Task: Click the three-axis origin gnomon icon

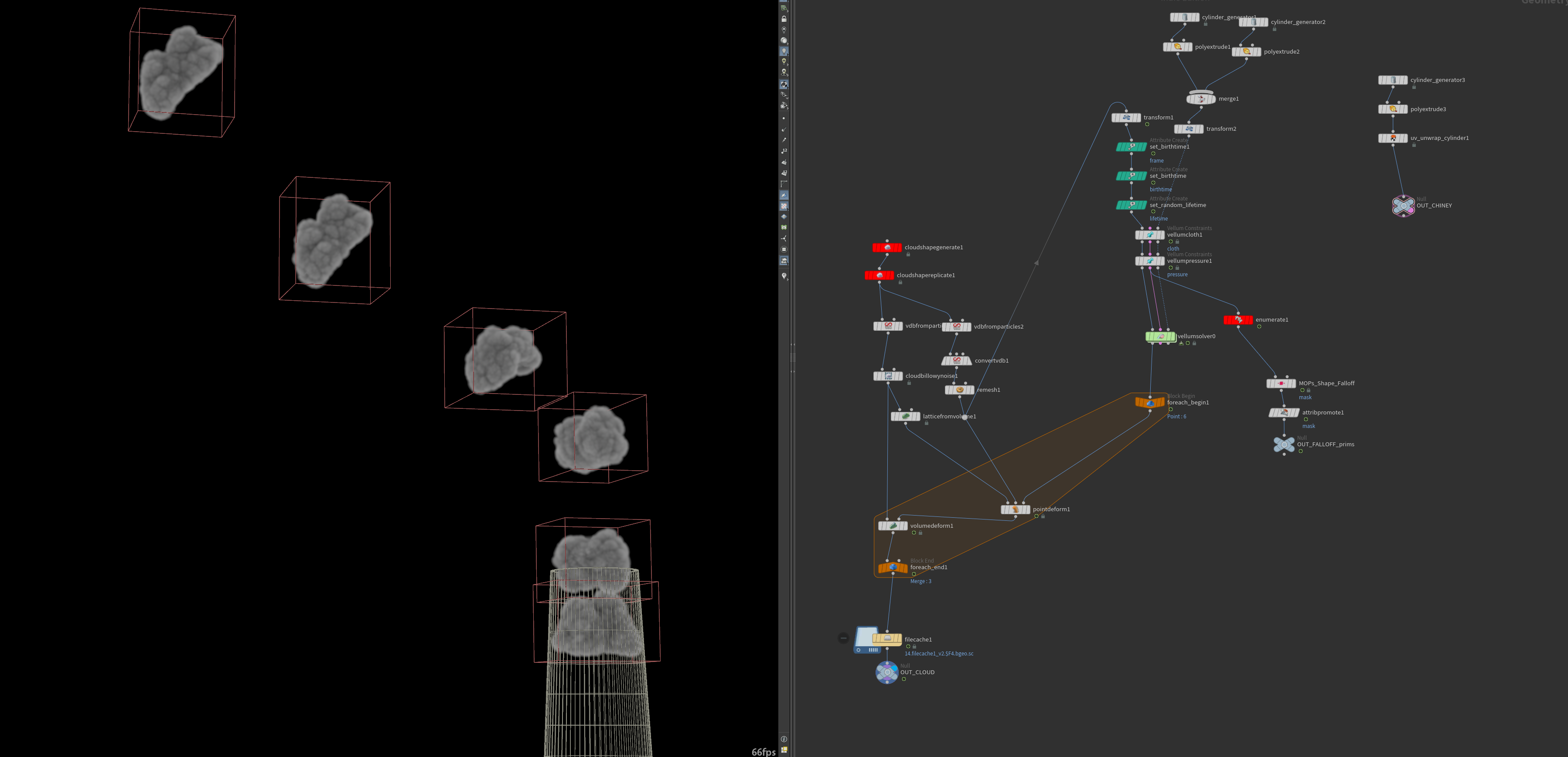Action: (x=784, y=238)
